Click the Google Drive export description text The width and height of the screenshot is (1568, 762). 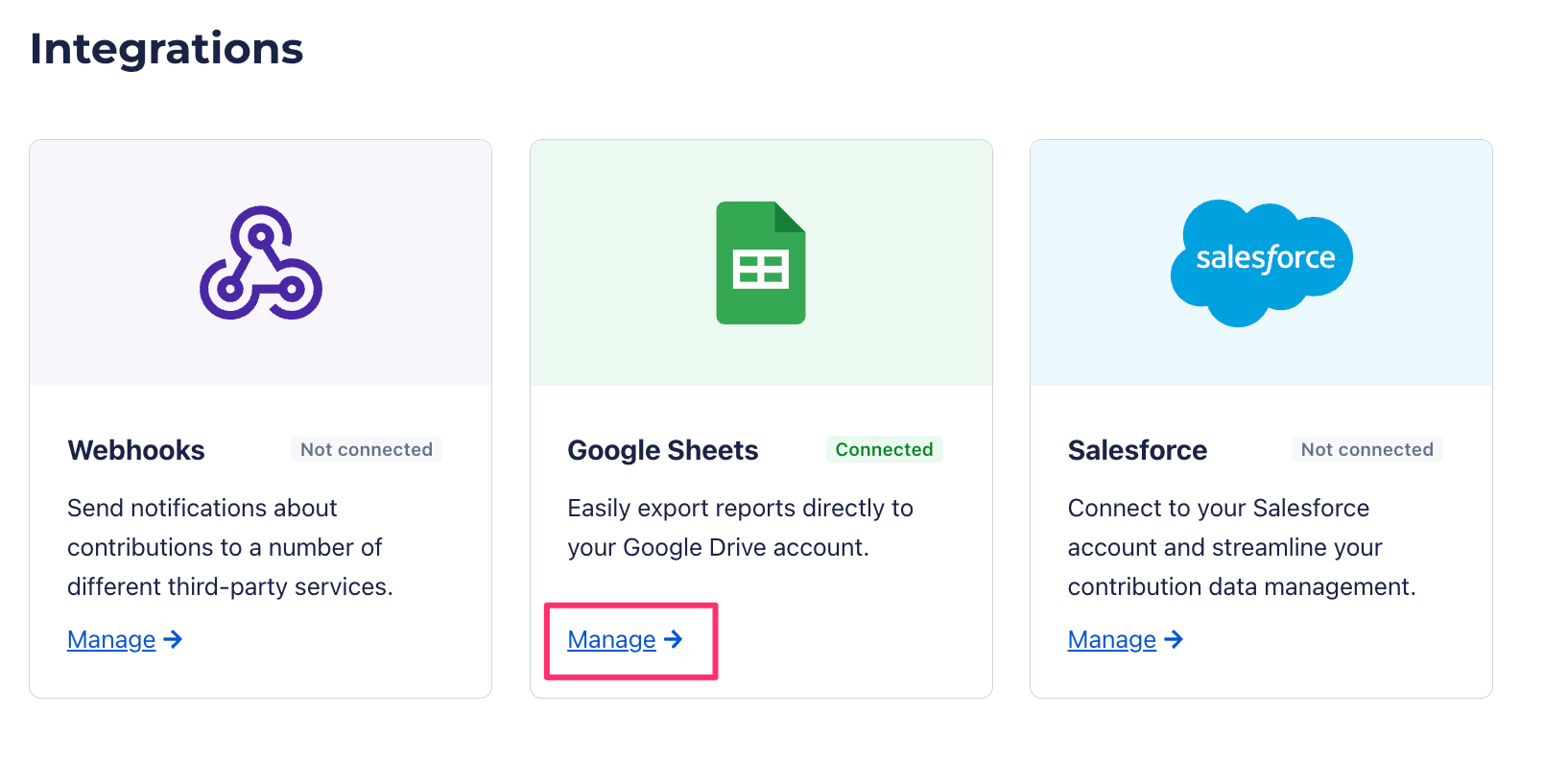(740, 528)
